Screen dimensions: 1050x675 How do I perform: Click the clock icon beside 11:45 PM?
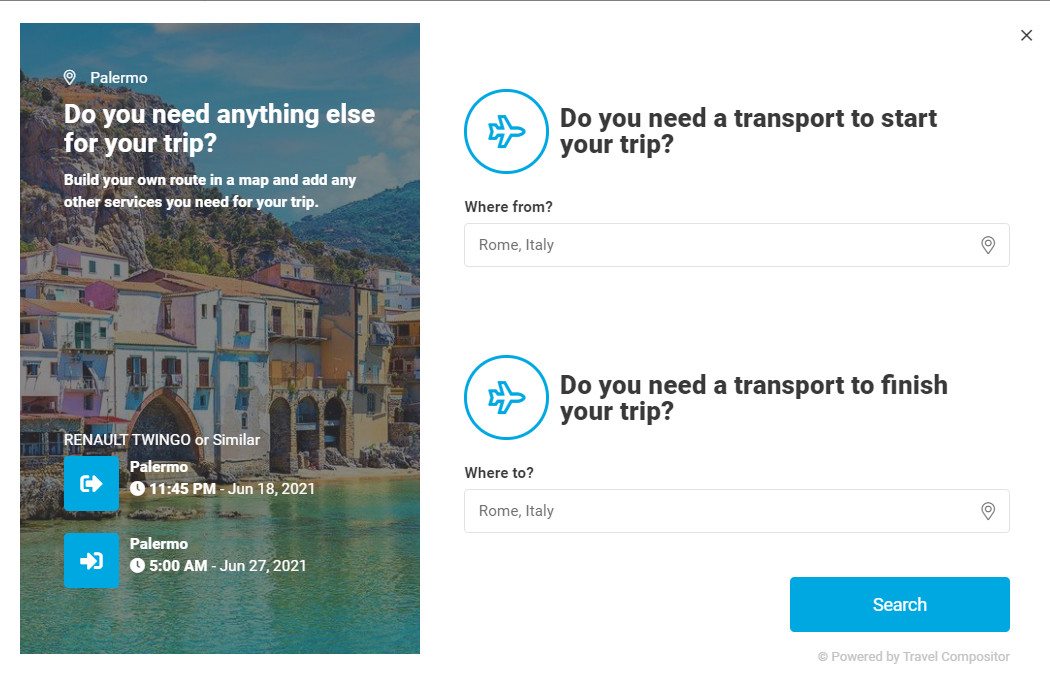coord(138,489)
